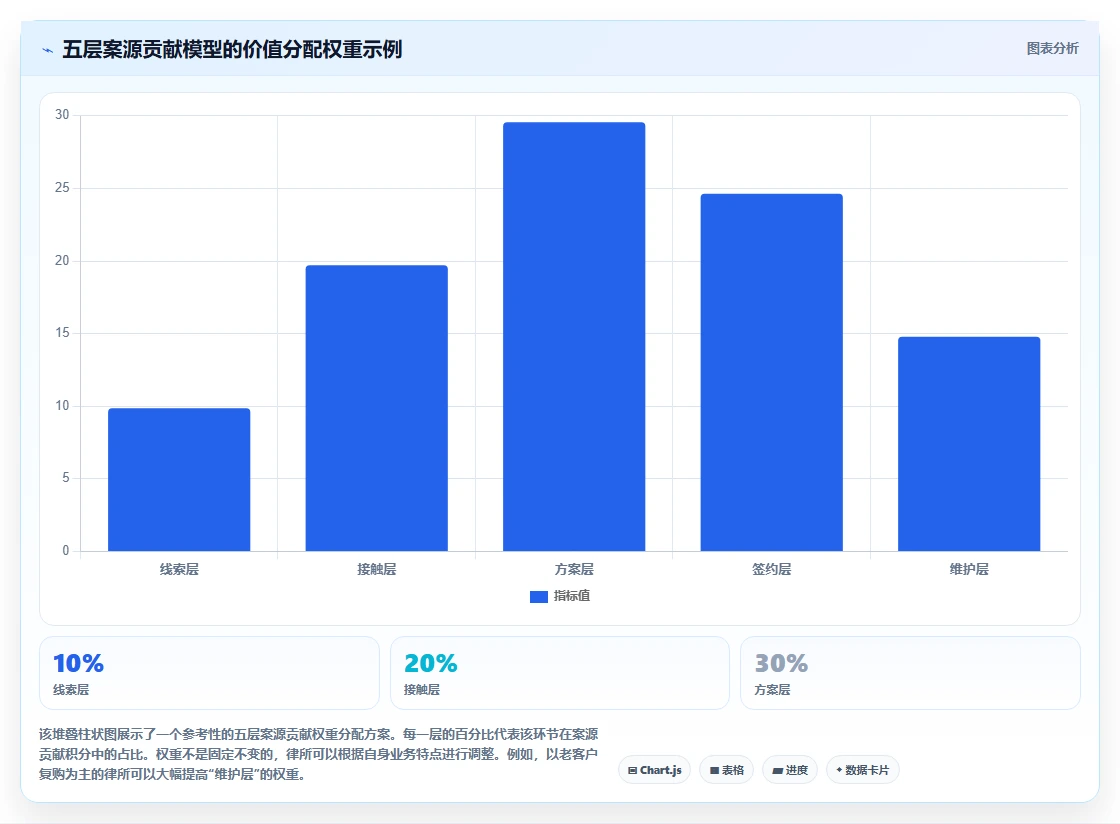Click the y-axis value 25

tap(62, 187)
